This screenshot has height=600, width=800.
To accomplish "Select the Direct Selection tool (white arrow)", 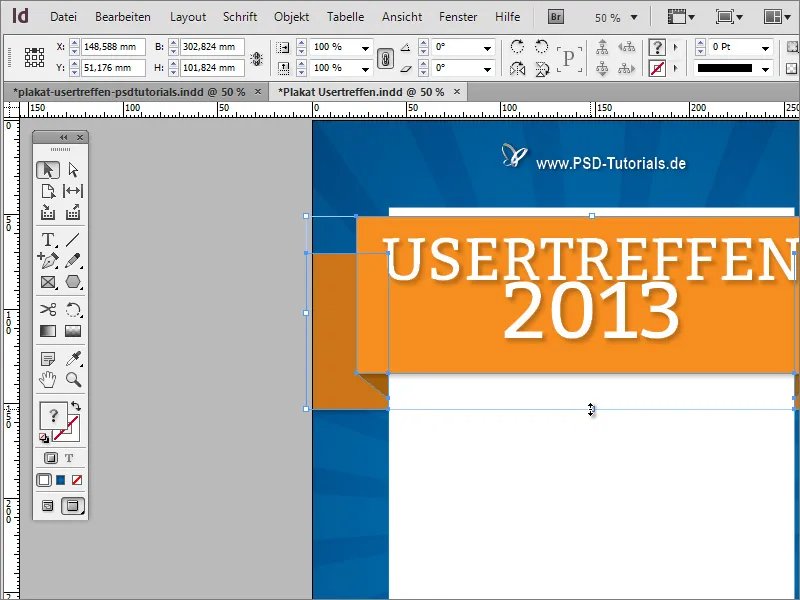I will pyautogui.click(x=73, y=170).
